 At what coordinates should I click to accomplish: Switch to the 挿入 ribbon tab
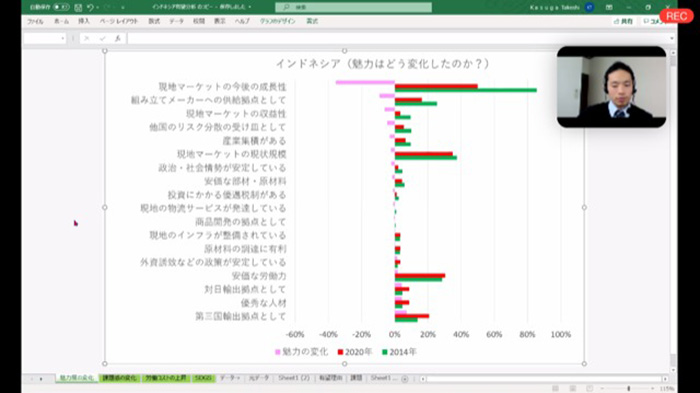(84, 21)
